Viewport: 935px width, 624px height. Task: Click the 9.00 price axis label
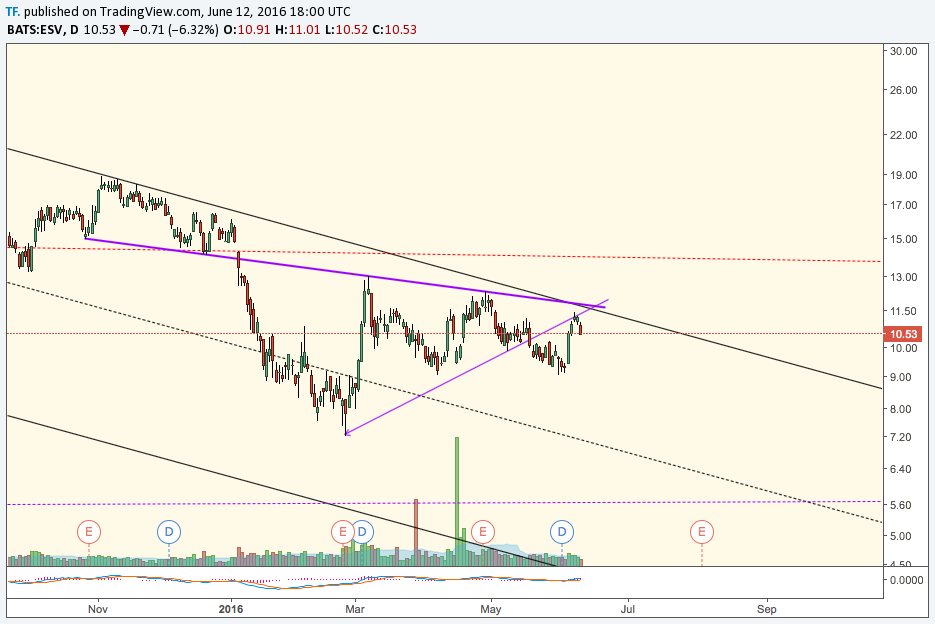click(x=900, y=378)
